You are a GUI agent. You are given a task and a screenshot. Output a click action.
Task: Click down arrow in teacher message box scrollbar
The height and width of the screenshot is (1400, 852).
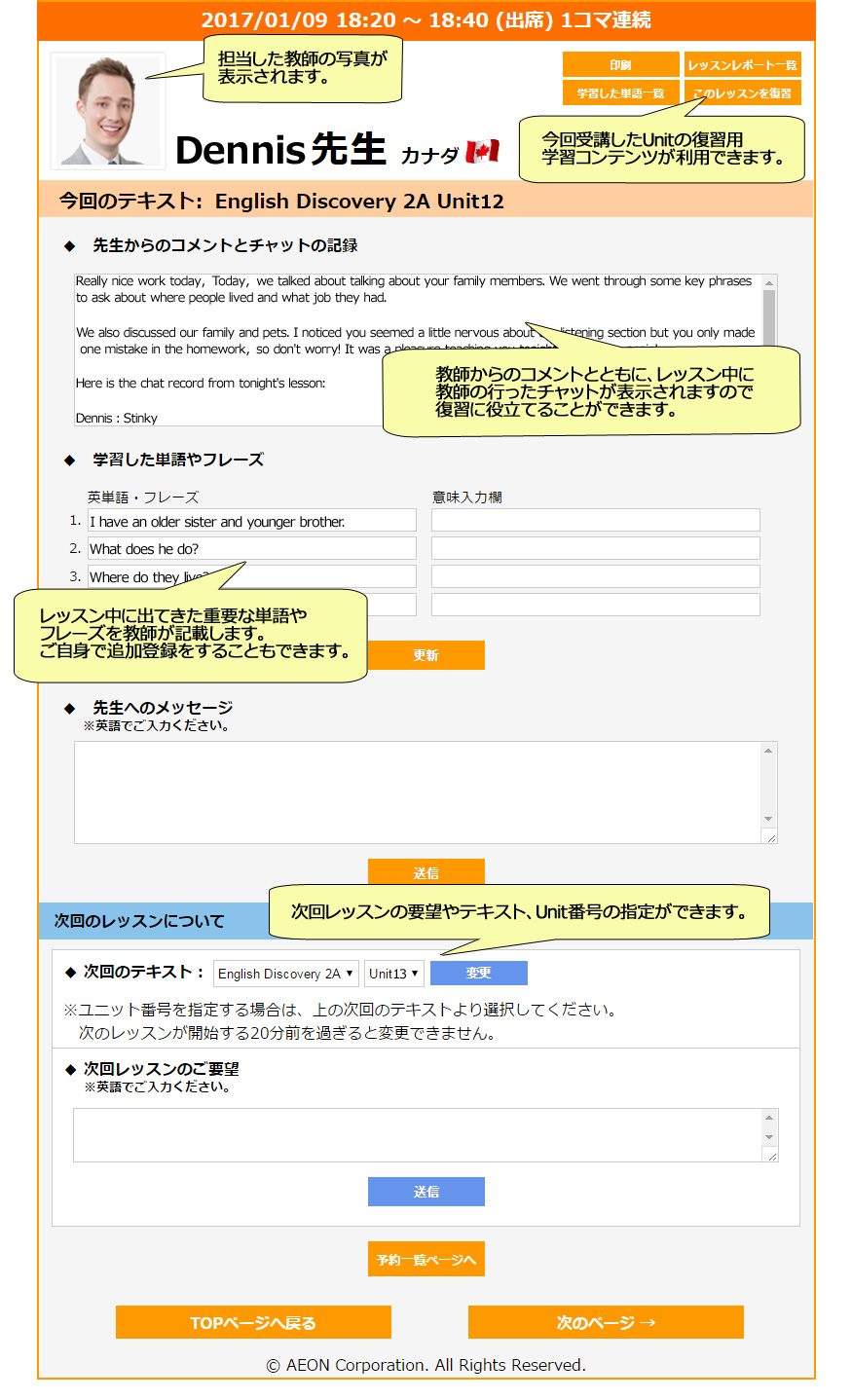coord(769,819)
